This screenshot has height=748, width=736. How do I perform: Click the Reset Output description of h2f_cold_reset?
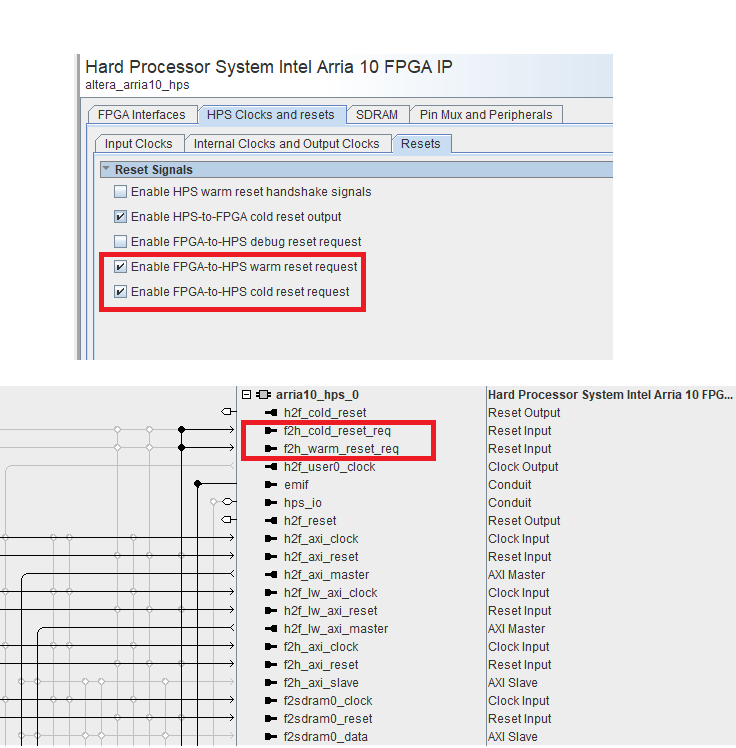524,413
